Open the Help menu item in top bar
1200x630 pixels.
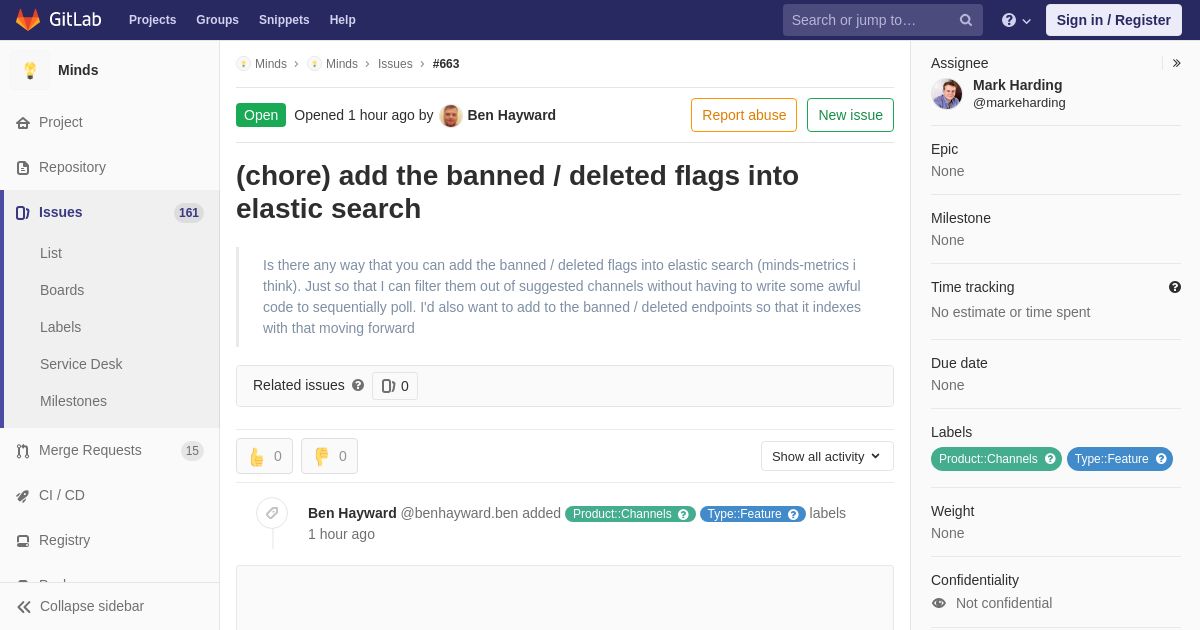(343, 20)
